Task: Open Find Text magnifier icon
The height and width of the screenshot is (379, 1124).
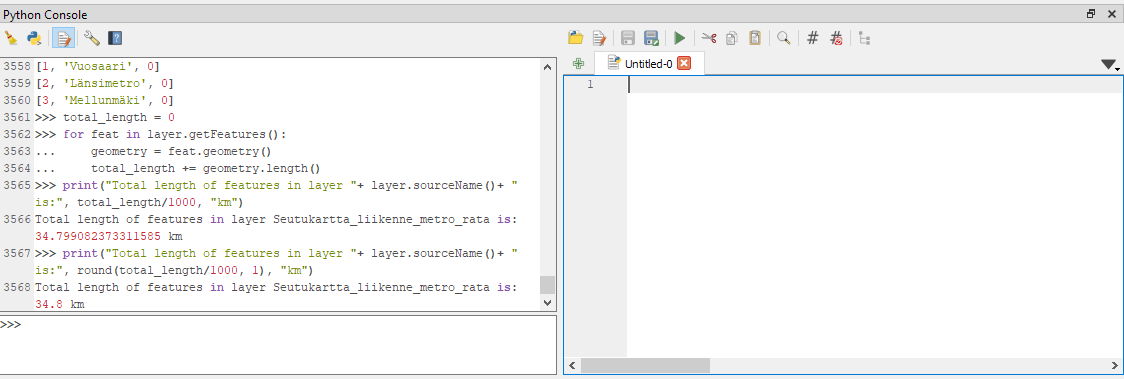Action: coord(784,38)
